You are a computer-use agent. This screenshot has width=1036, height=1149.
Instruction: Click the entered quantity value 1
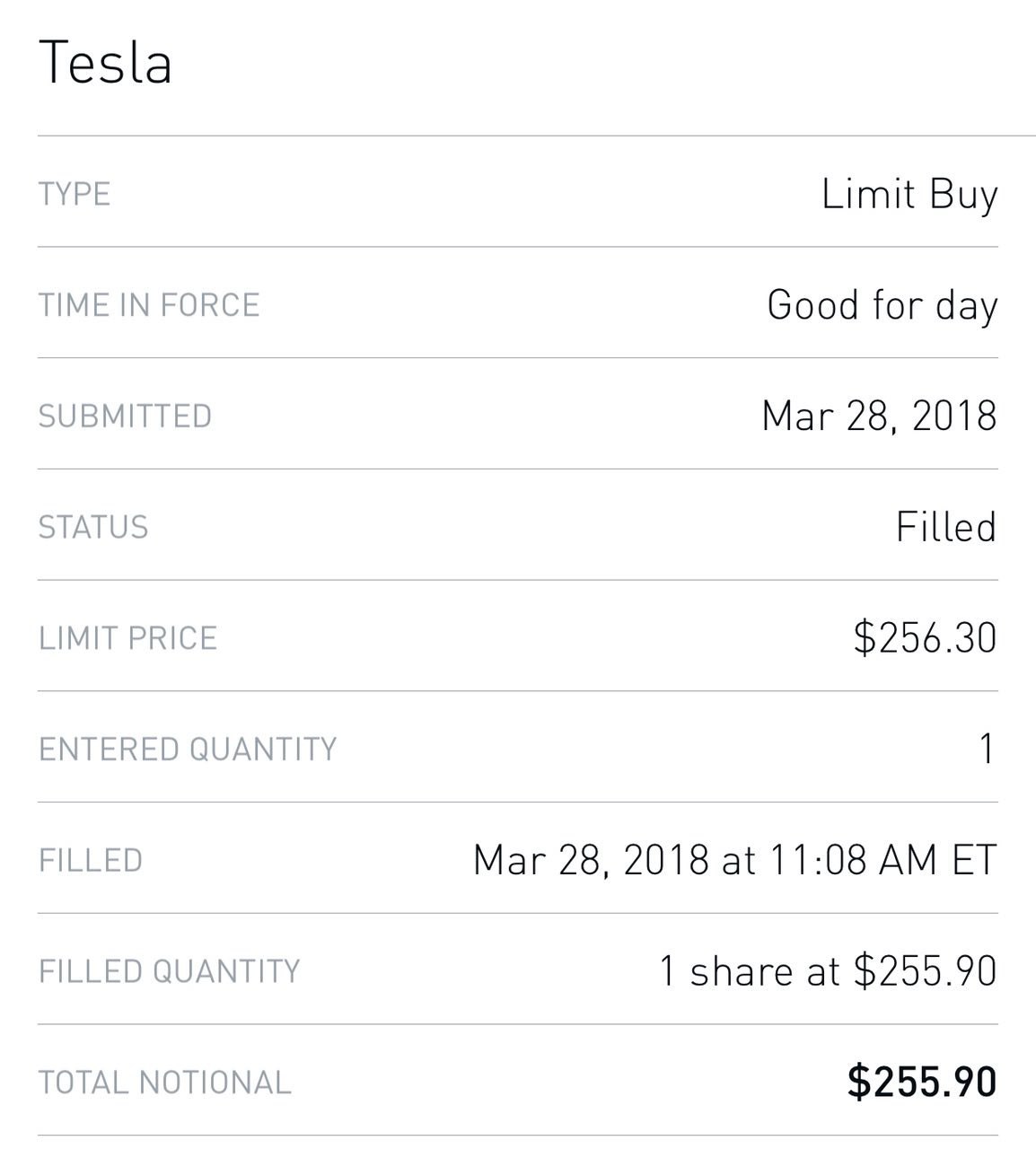point(988,749)
